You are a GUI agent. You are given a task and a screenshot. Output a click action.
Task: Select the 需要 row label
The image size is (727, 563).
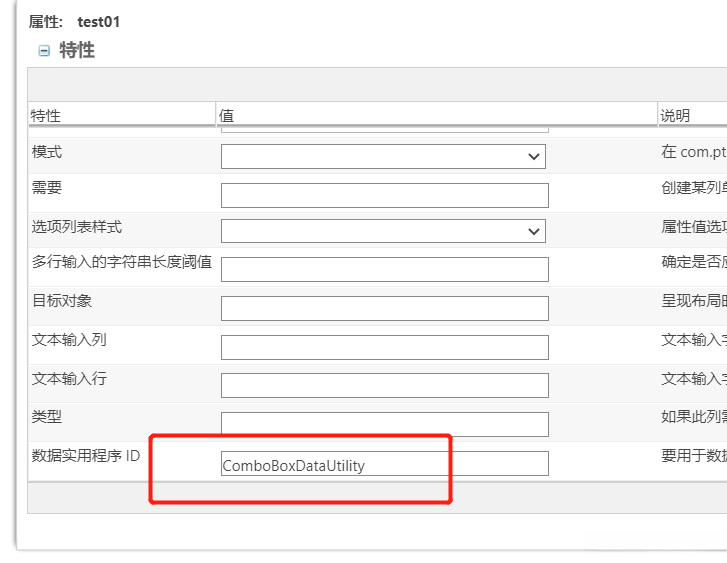click(47, 189)
